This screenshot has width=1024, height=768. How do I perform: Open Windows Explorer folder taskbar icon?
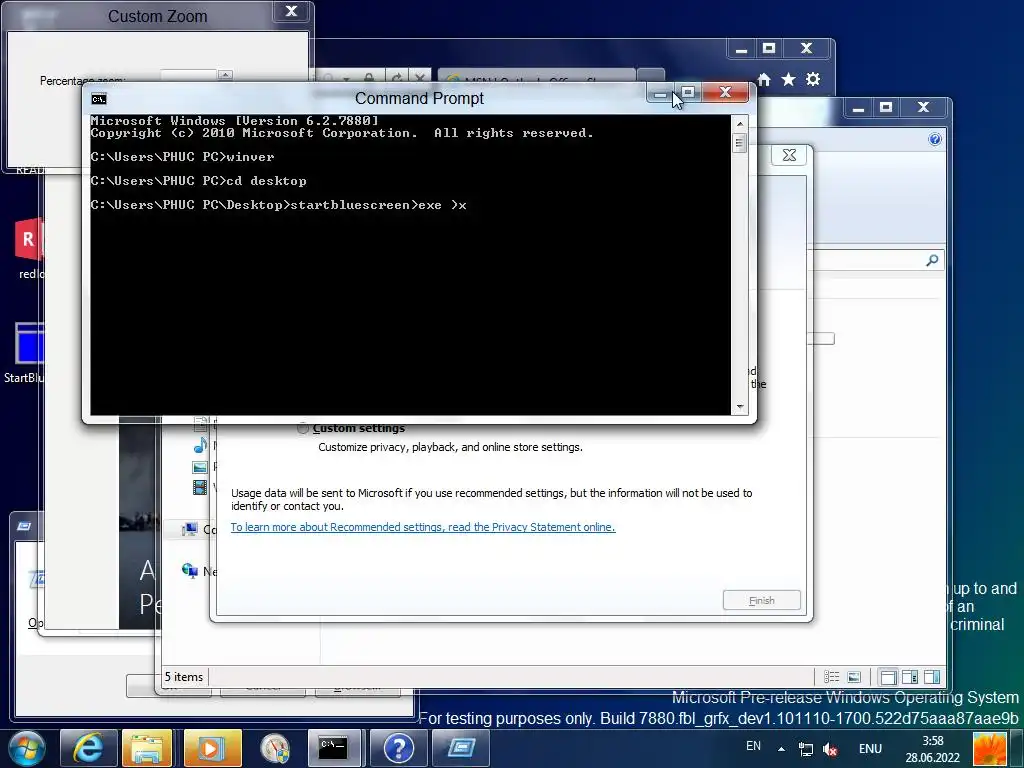tap(147, 748)
